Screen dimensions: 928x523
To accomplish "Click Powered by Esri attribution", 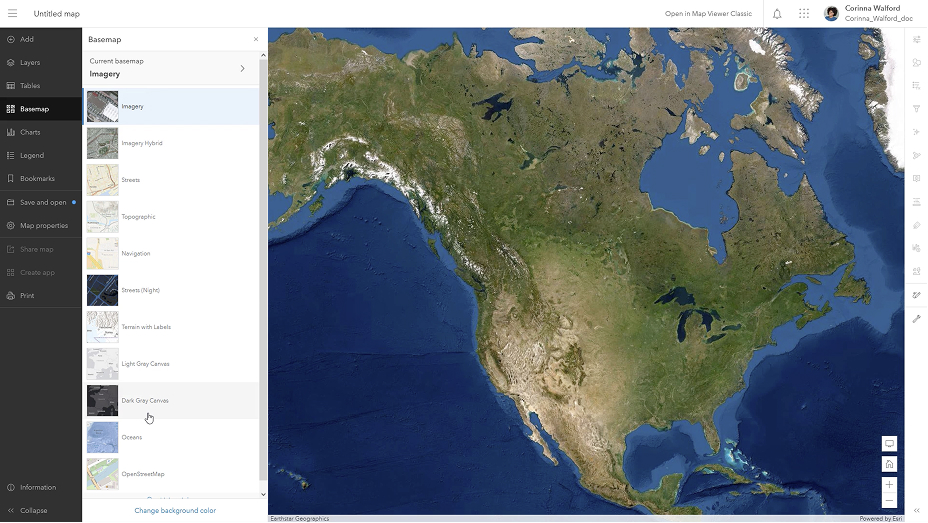I will coord(881,519).
